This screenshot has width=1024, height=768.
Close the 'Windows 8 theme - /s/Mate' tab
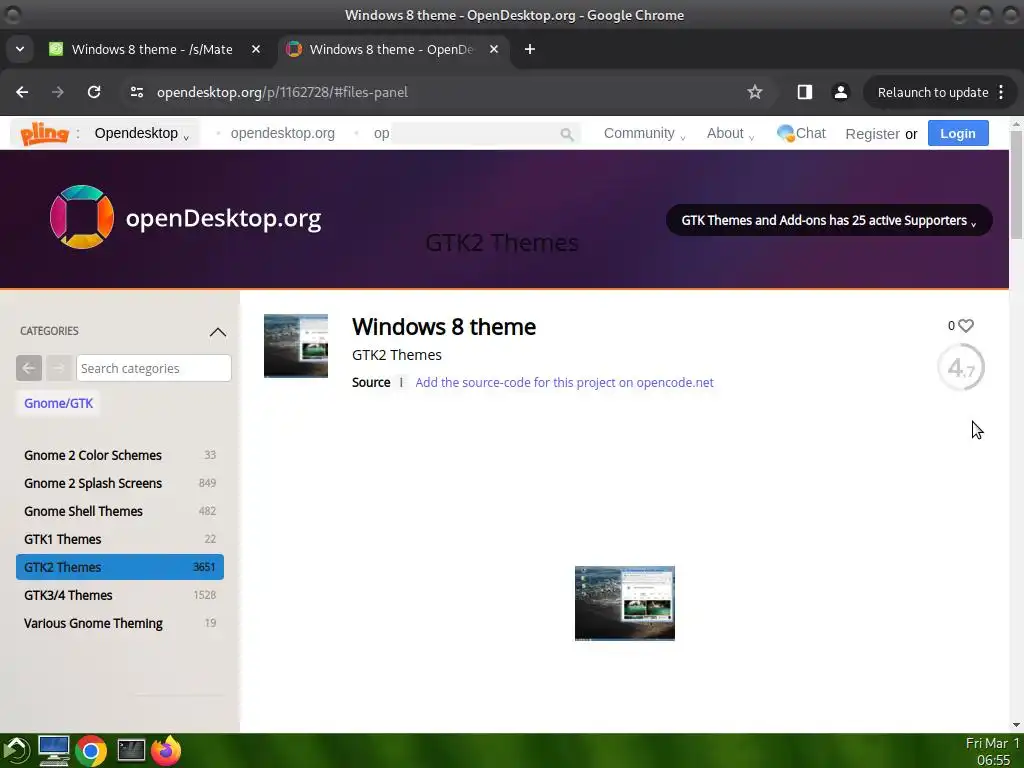click(x=256, y=49)
